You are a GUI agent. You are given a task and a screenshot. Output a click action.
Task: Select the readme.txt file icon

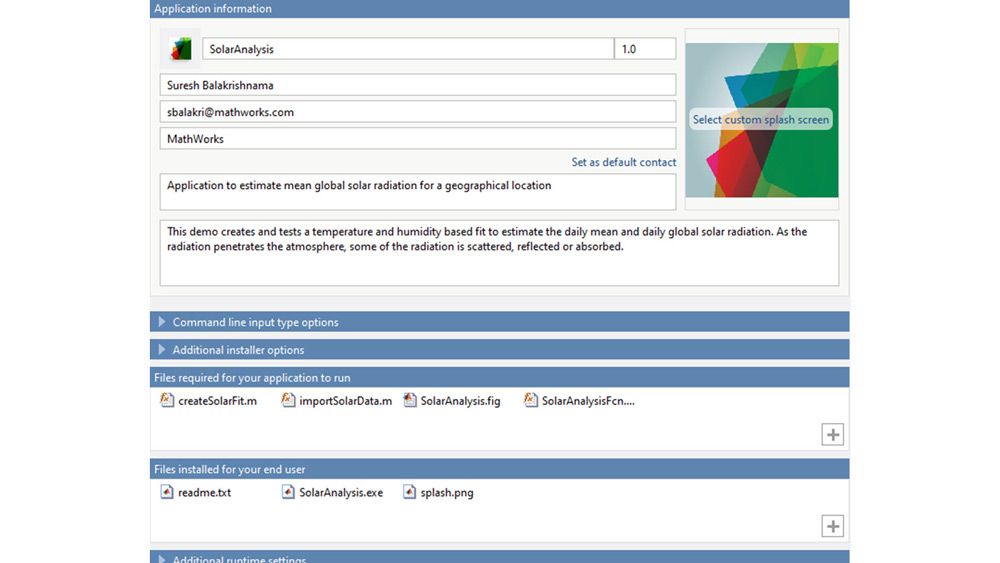(x=167, y=492)
